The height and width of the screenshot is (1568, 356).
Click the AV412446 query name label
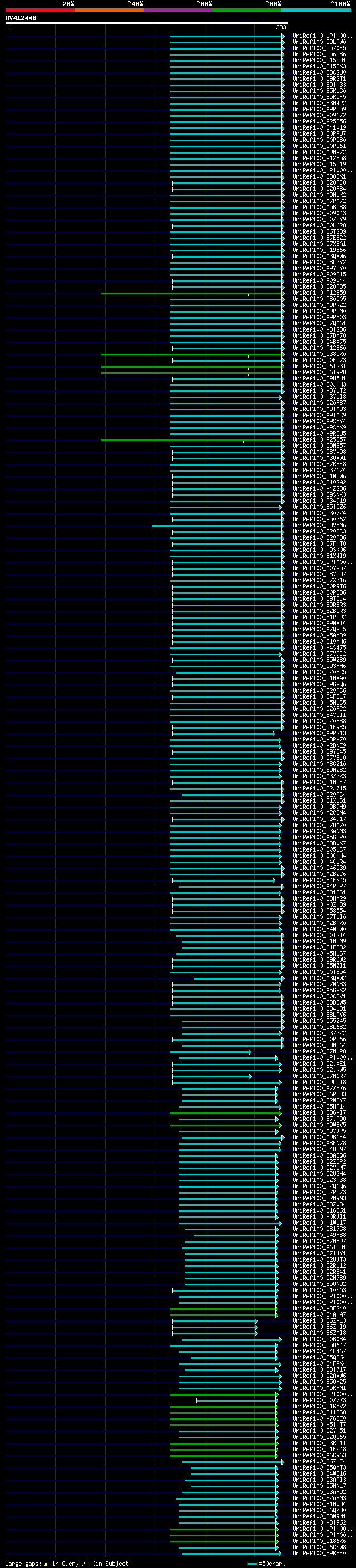pos(21,18)
